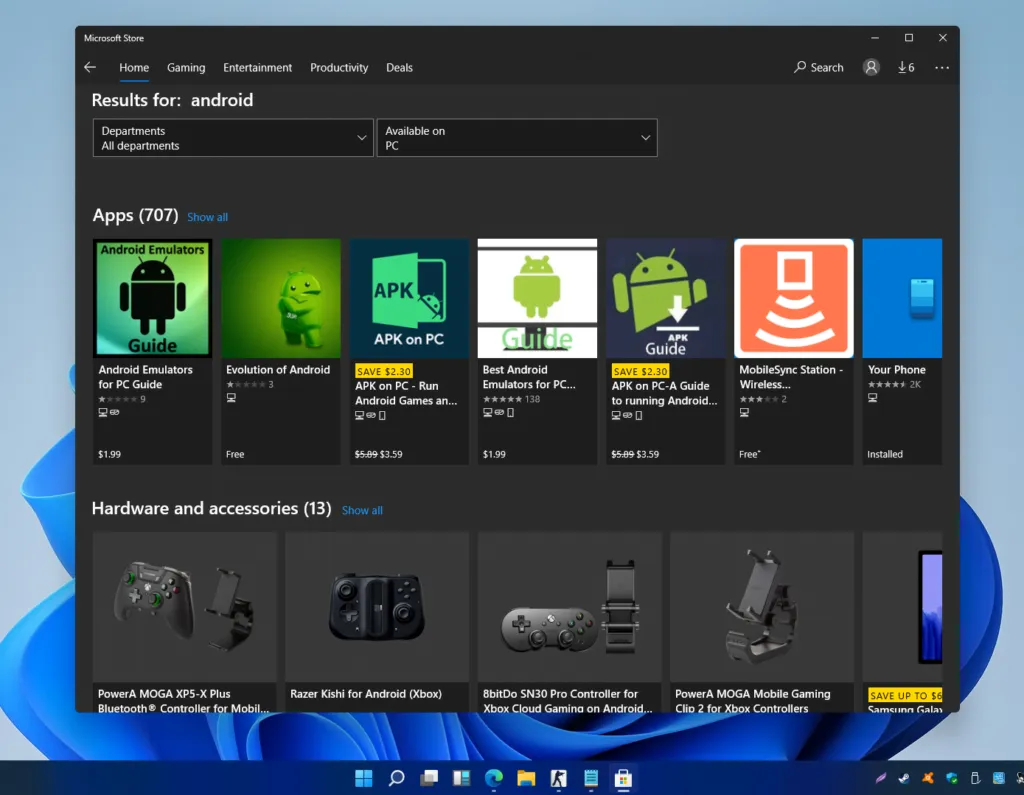Click the Free label under Evolution of Android
The image size is (1024, 795).
[235, 454]
